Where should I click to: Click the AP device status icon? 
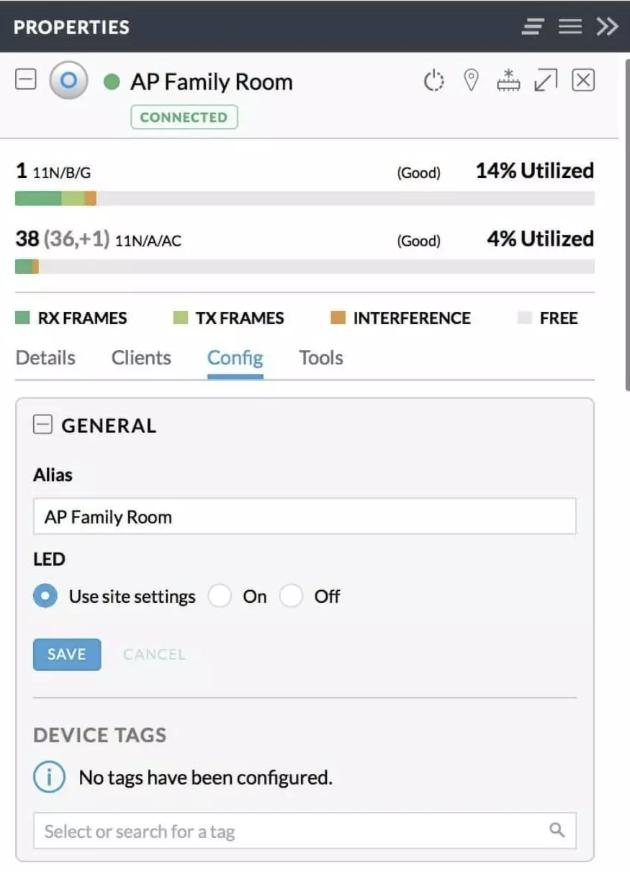click(x=68, y=81)
